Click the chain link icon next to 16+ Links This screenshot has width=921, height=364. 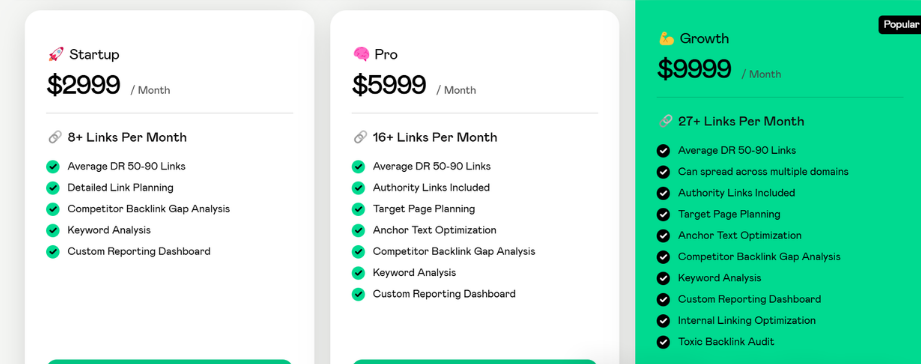tap(360, 137)
